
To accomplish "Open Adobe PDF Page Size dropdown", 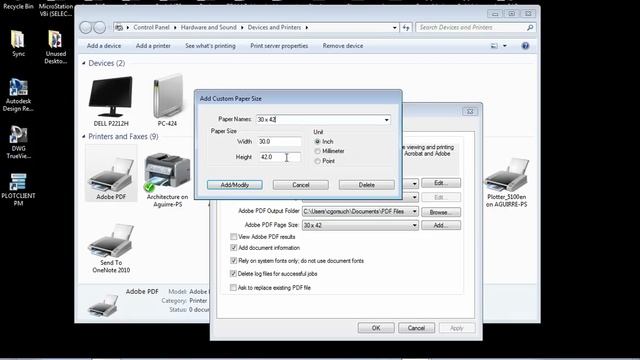I will point(414,225).
